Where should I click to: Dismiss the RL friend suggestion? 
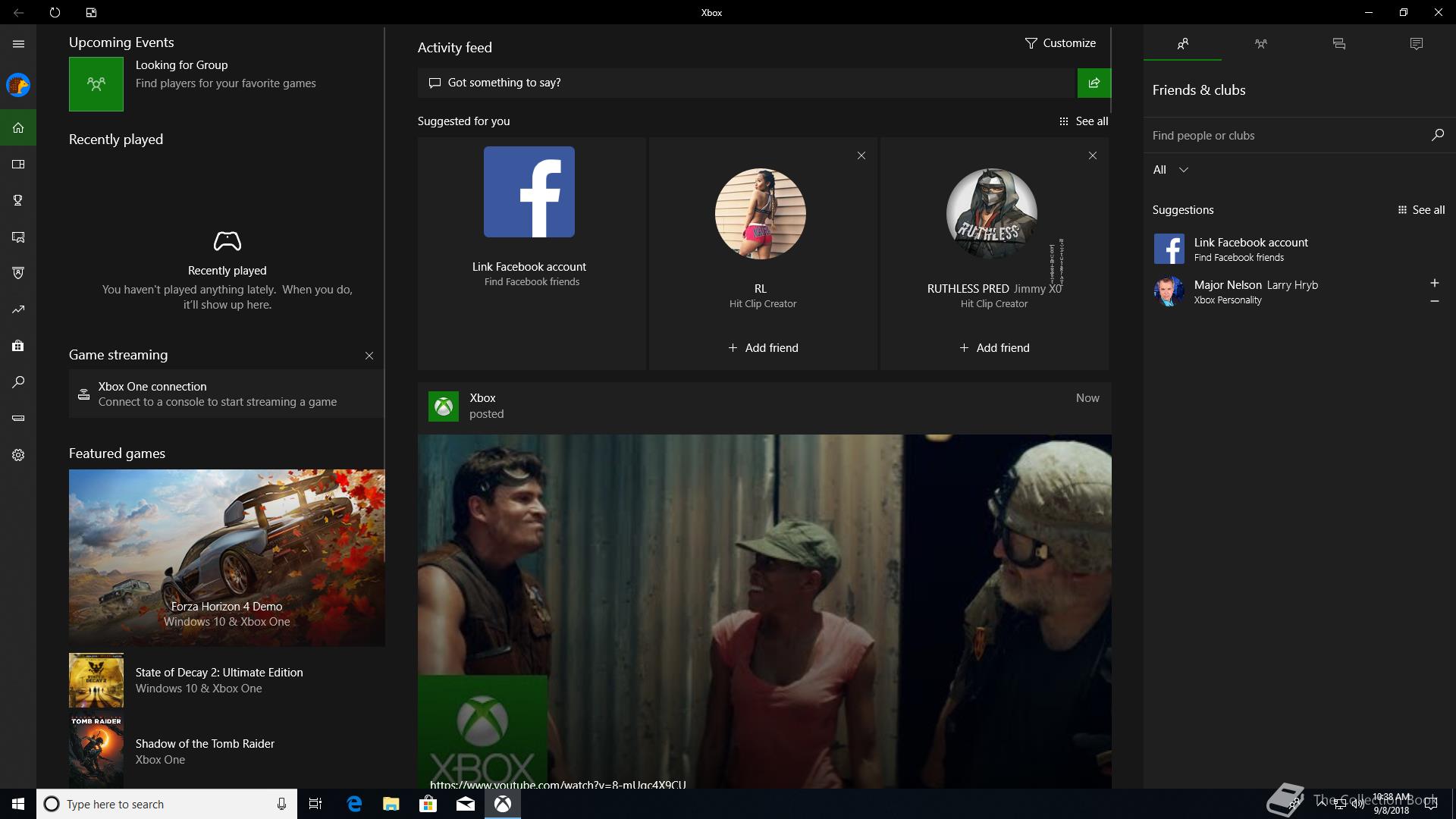(861, 155)
